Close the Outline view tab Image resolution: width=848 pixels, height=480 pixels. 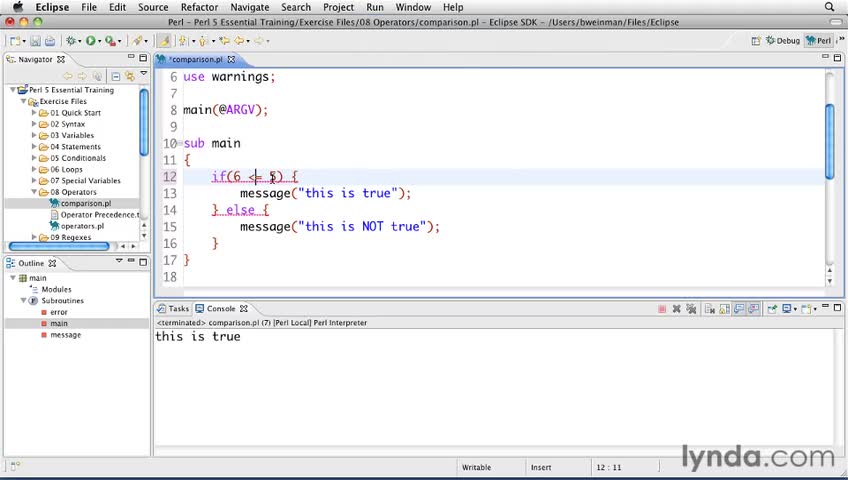point(52,263)
